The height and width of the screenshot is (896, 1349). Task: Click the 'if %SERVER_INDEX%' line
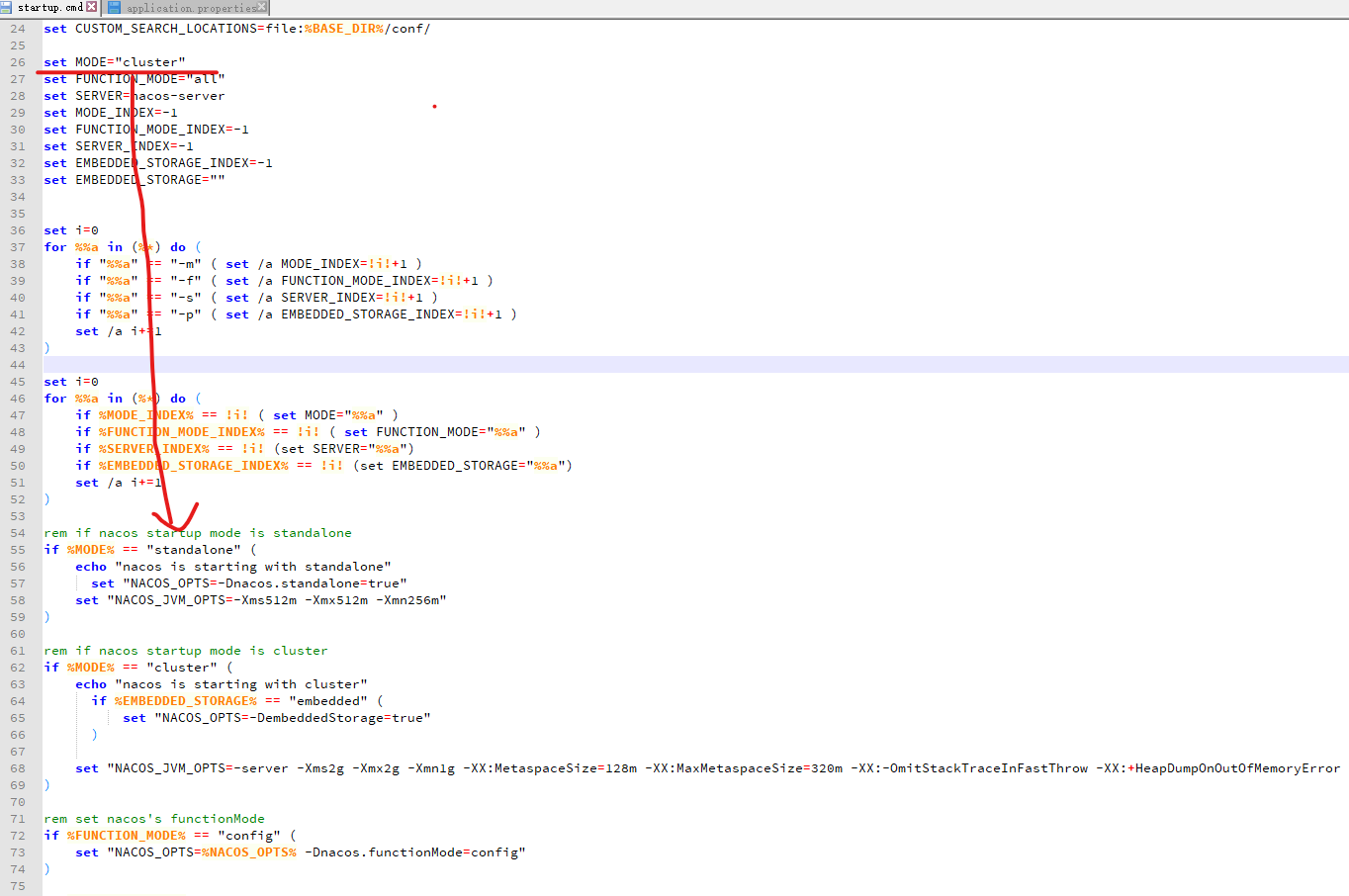tap(244, 449)
